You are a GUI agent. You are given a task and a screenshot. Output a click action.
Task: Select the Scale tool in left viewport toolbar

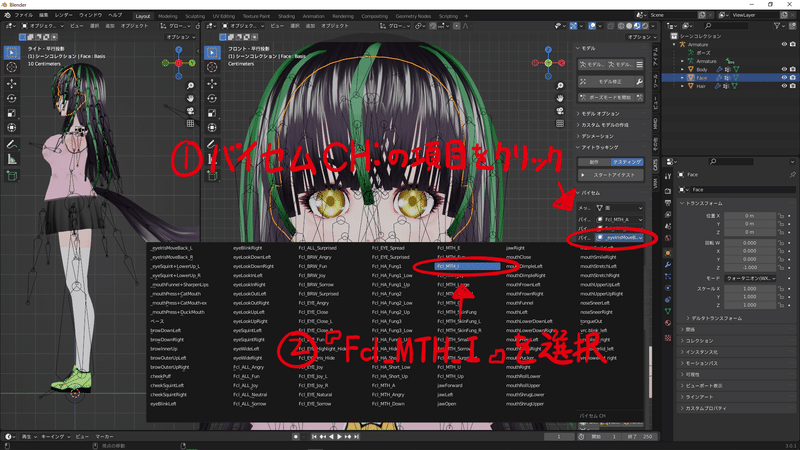pos(12,113)
